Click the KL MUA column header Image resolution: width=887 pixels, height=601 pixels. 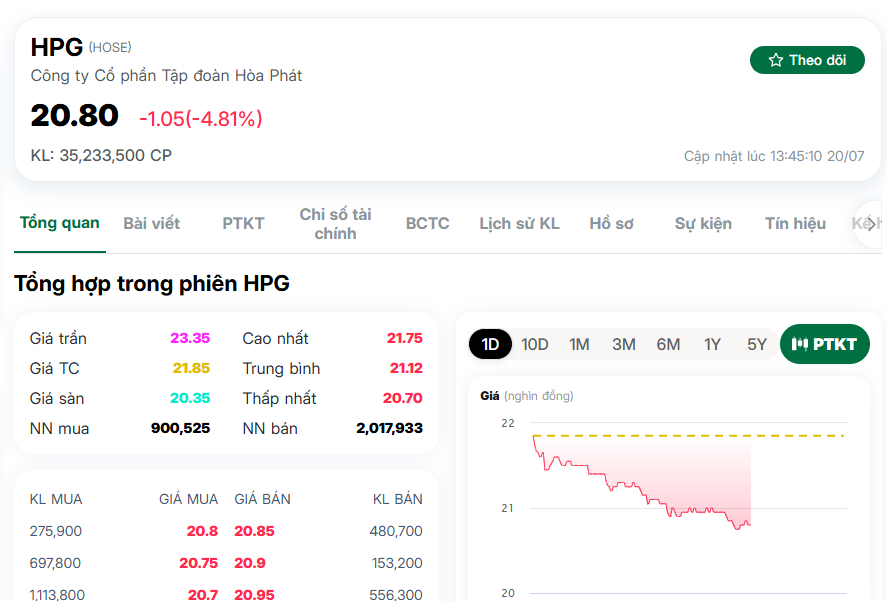click(x=56, y=499)
